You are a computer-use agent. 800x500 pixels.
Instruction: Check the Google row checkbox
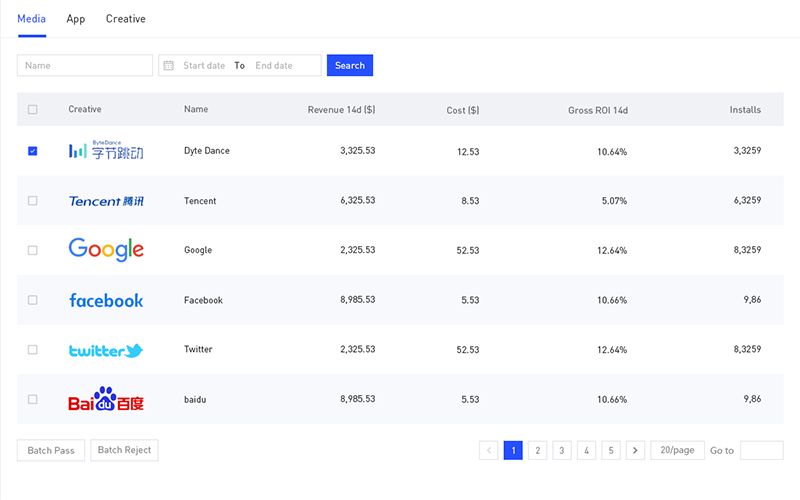33,250
